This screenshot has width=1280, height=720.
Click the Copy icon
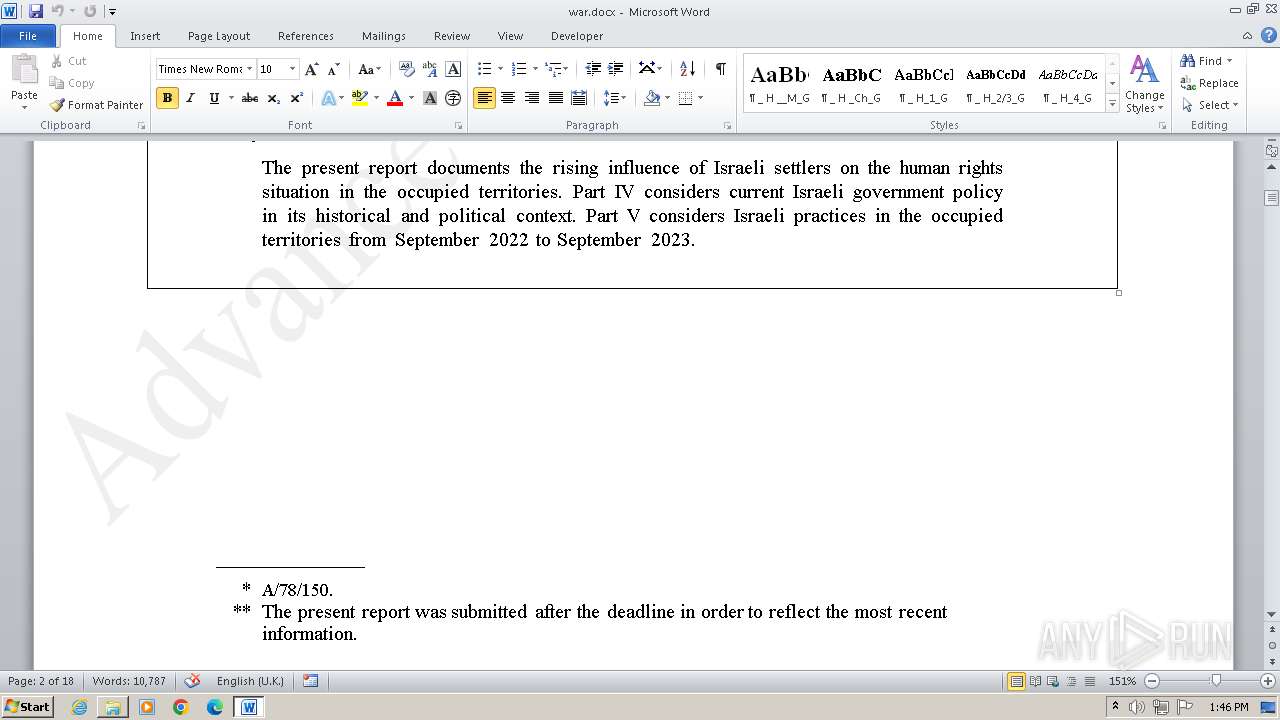[x=57, y=83]
